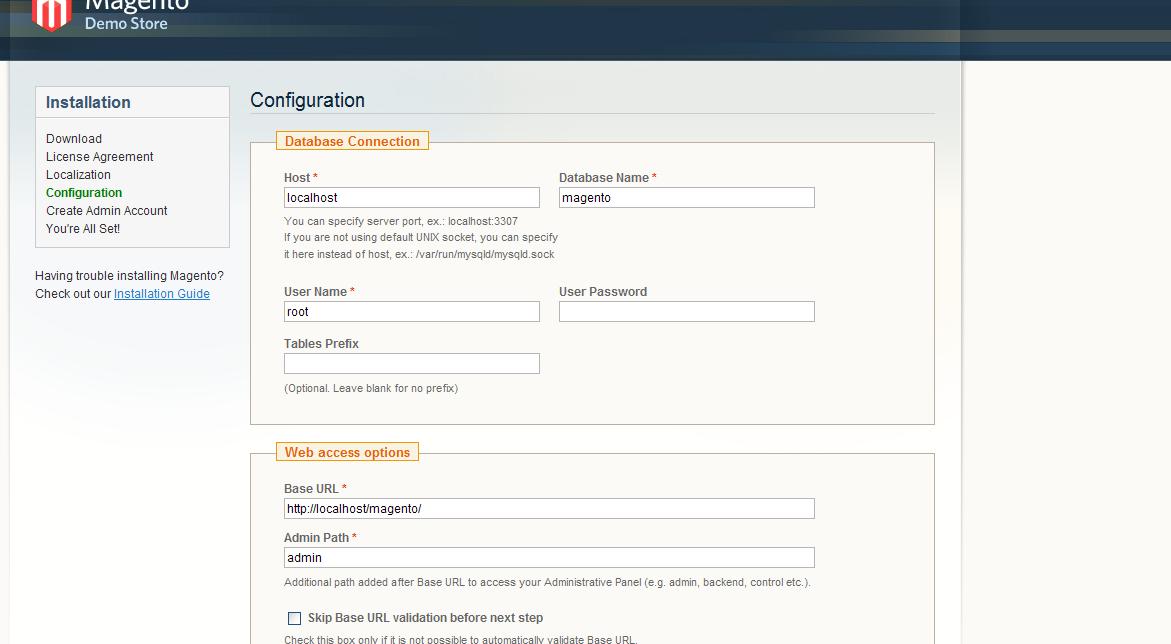Select the Localization step in sidebar
This screenshot has height=644, width=1171.
point(78,175)
